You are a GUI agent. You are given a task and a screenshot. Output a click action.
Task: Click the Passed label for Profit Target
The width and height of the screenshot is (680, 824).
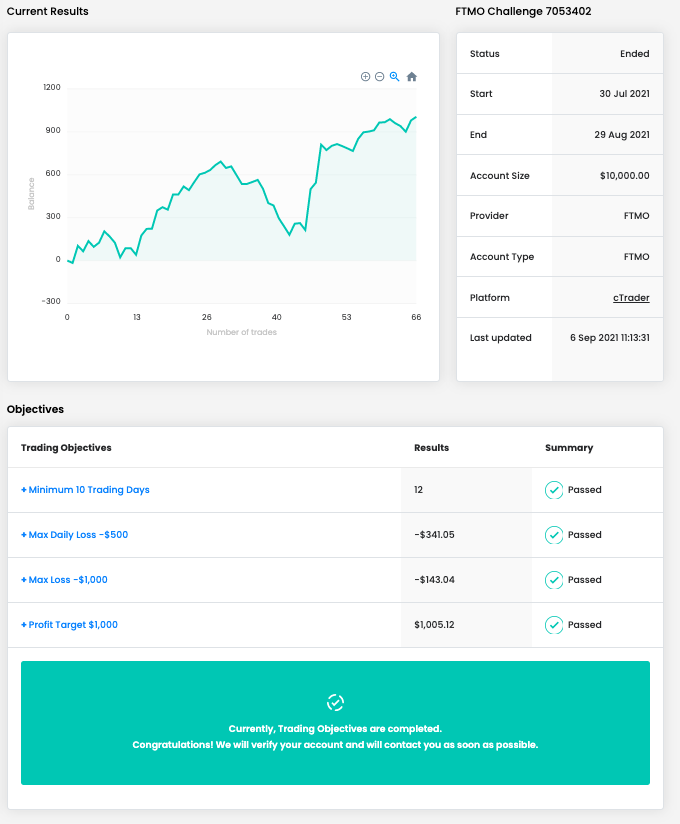point(584,625)
